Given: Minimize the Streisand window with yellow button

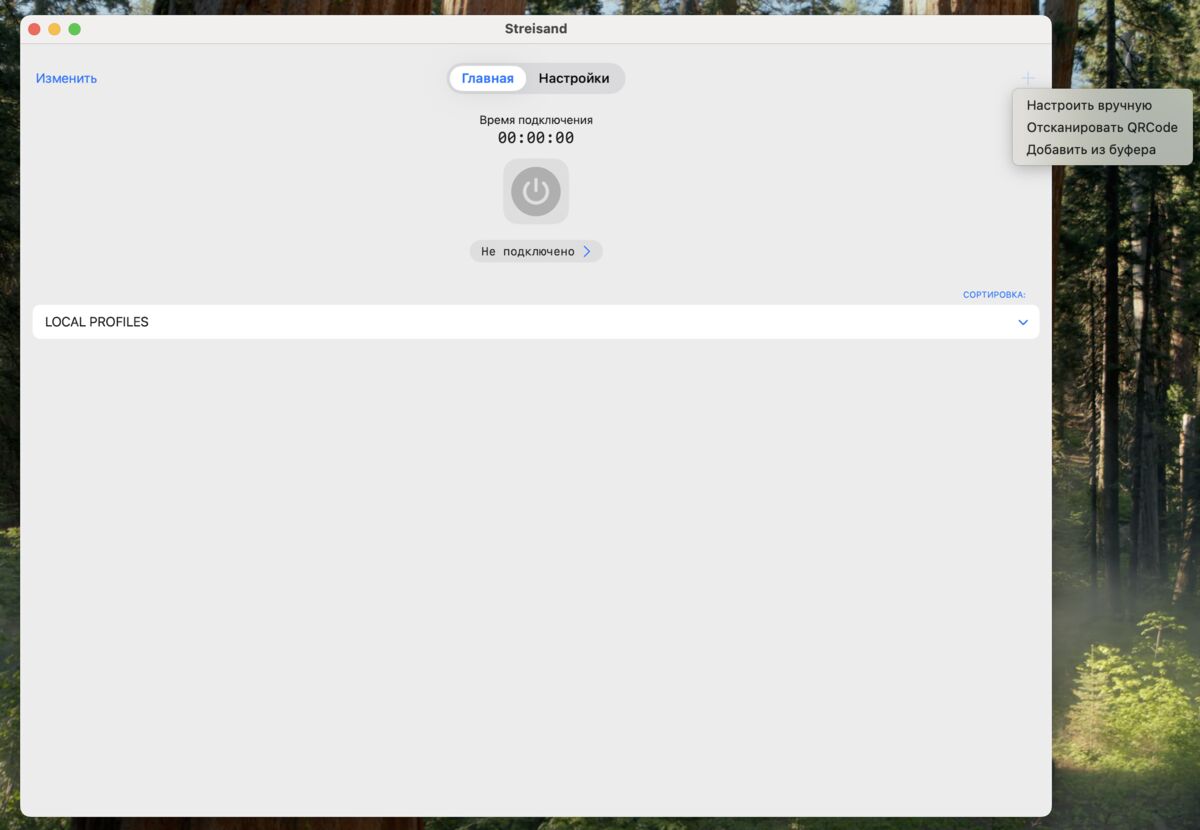Looking at the screenshot, I should pyautogui.click(x=54, y=29).
